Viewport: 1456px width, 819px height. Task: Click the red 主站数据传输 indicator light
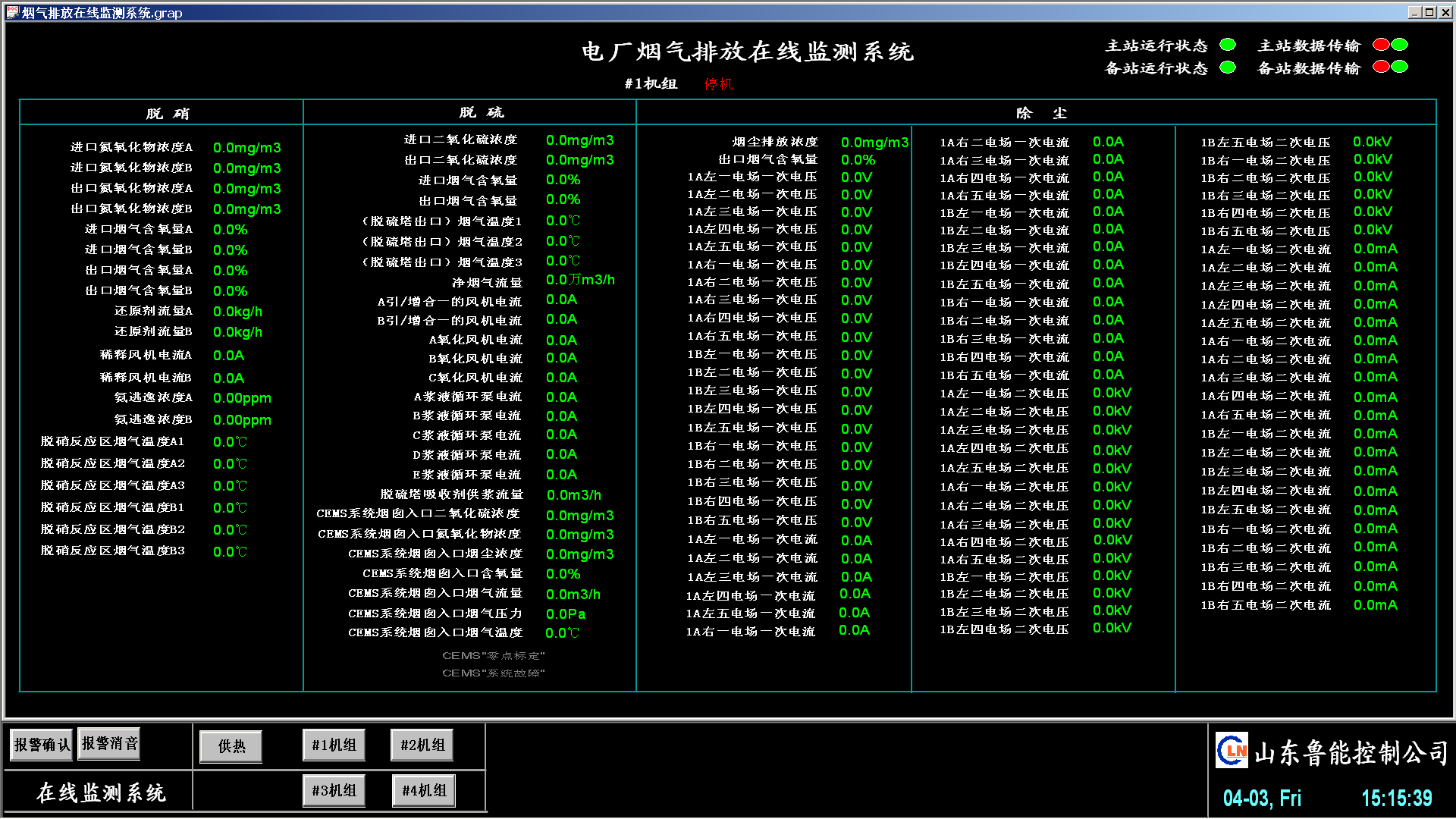click(1382, 45)
